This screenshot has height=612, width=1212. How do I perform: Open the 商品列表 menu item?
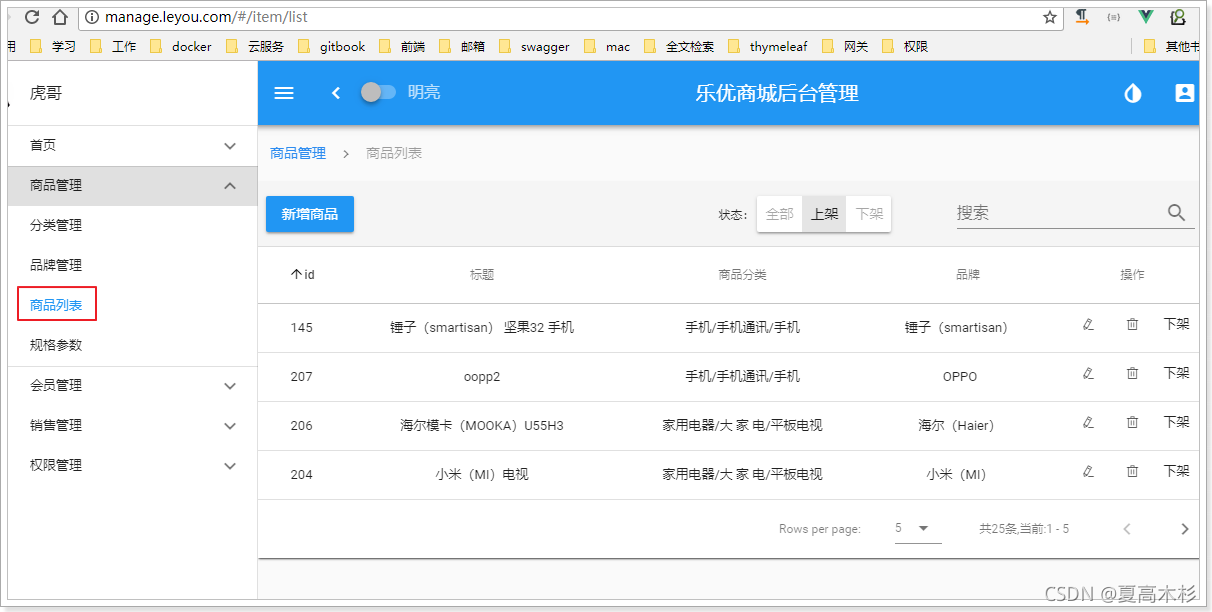point(56,305)
